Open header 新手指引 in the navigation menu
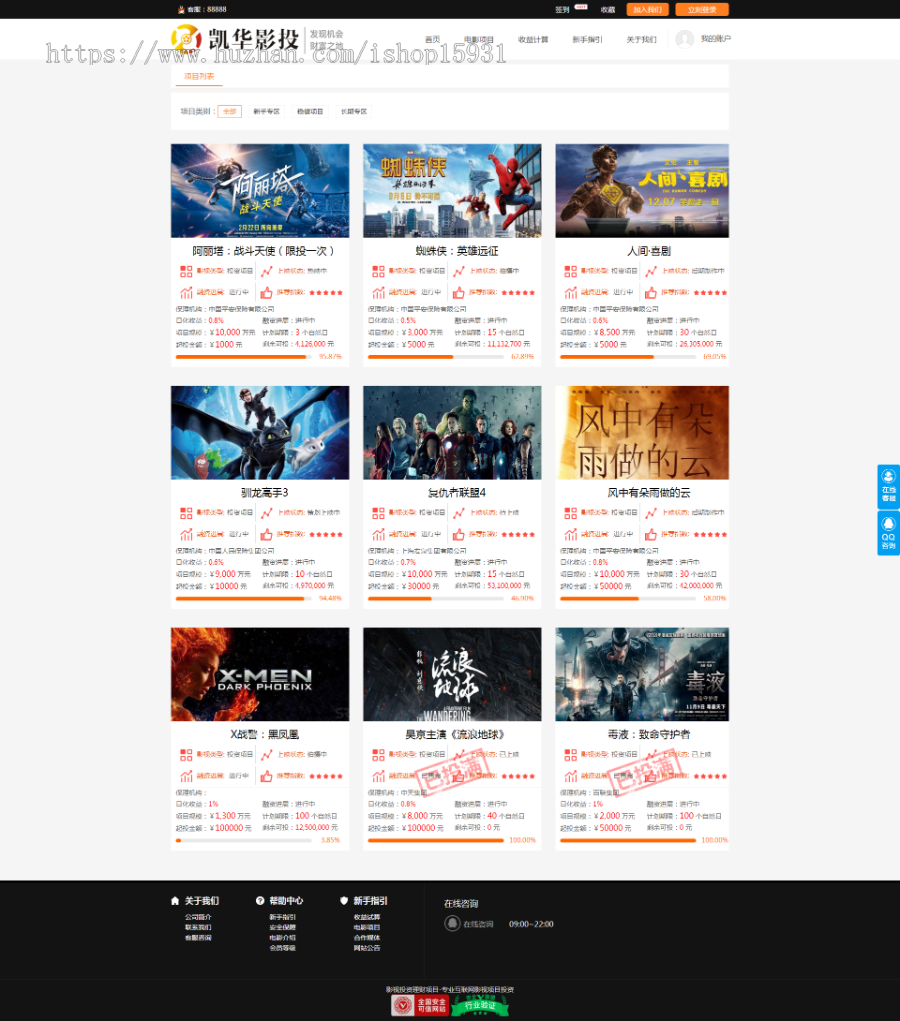 pos(587,40)
